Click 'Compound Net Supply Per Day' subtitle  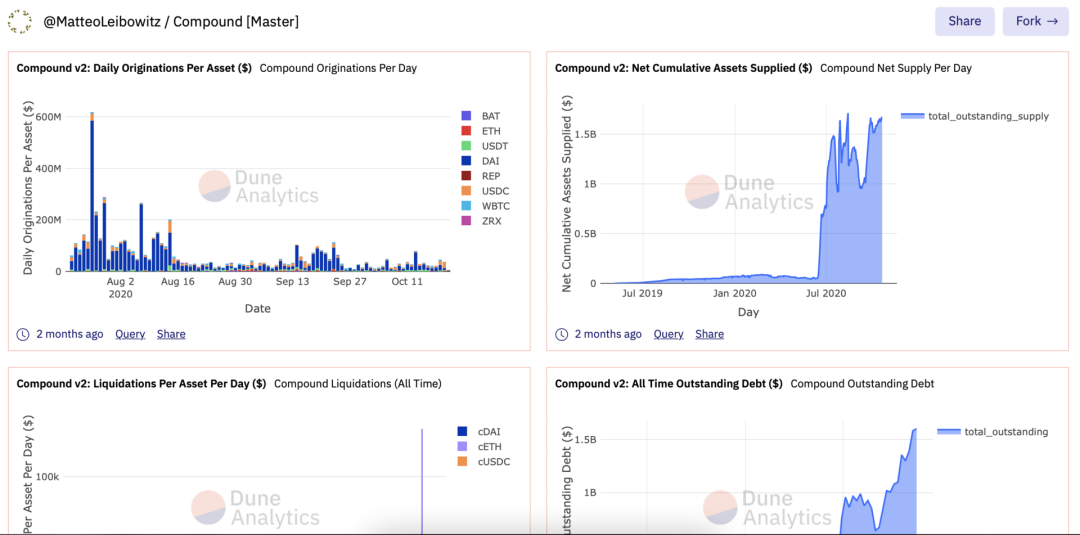pyautogui.click(x=896, y=68)
